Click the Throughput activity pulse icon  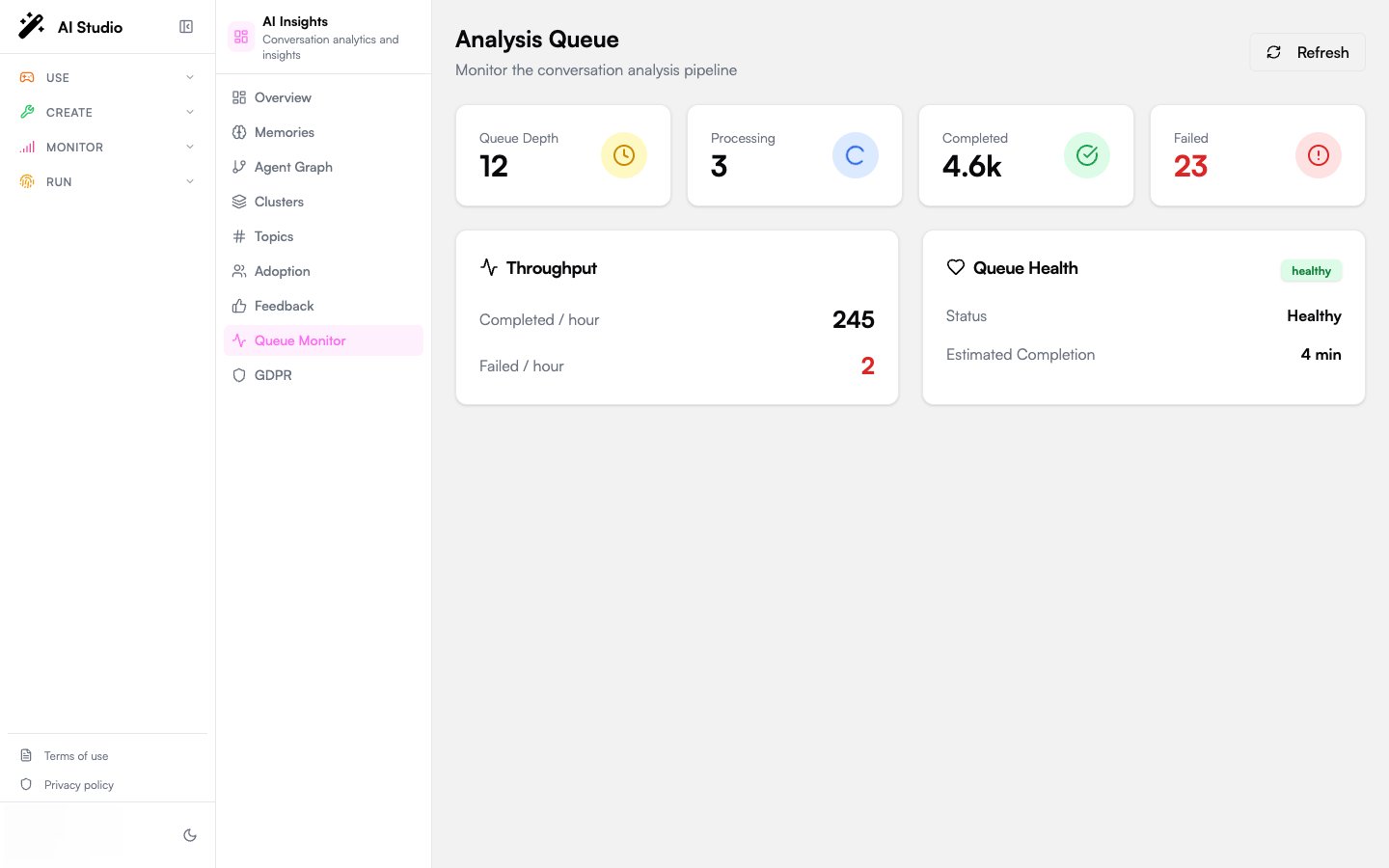tap(489, 267)
